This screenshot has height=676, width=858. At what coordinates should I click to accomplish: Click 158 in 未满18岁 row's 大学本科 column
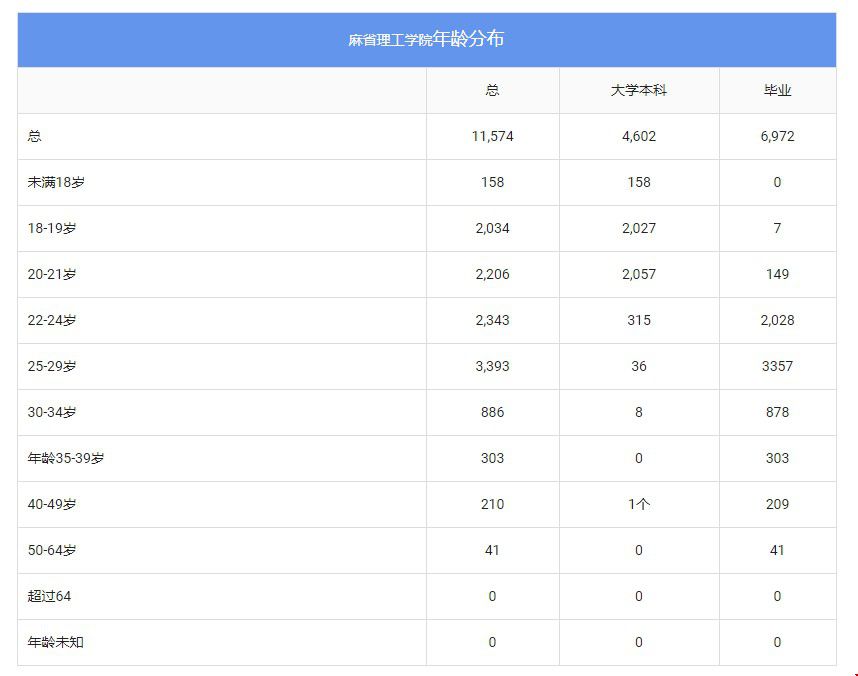pyautogui.click(x=639, y=182)
